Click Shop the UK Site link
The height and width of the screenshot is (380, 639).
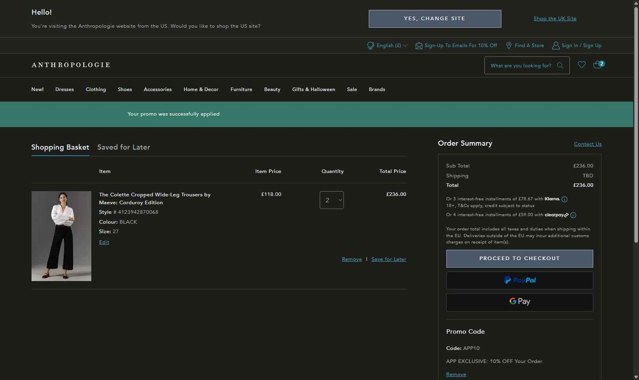click(x=555, y=18)
